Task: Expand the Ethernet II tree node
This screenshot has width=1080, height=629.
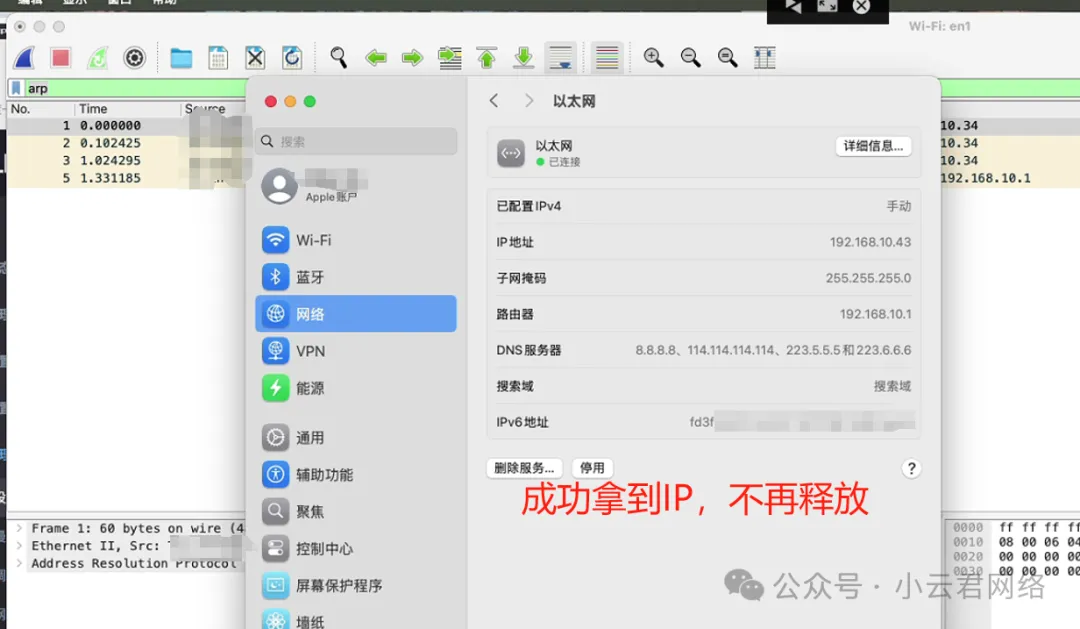Action: tap(17, 546)
